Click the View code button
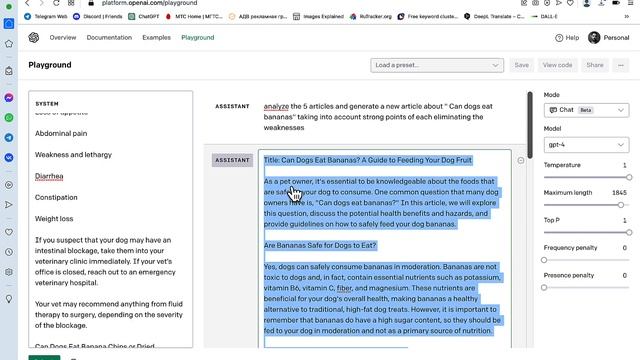 [x=558, y=65]
